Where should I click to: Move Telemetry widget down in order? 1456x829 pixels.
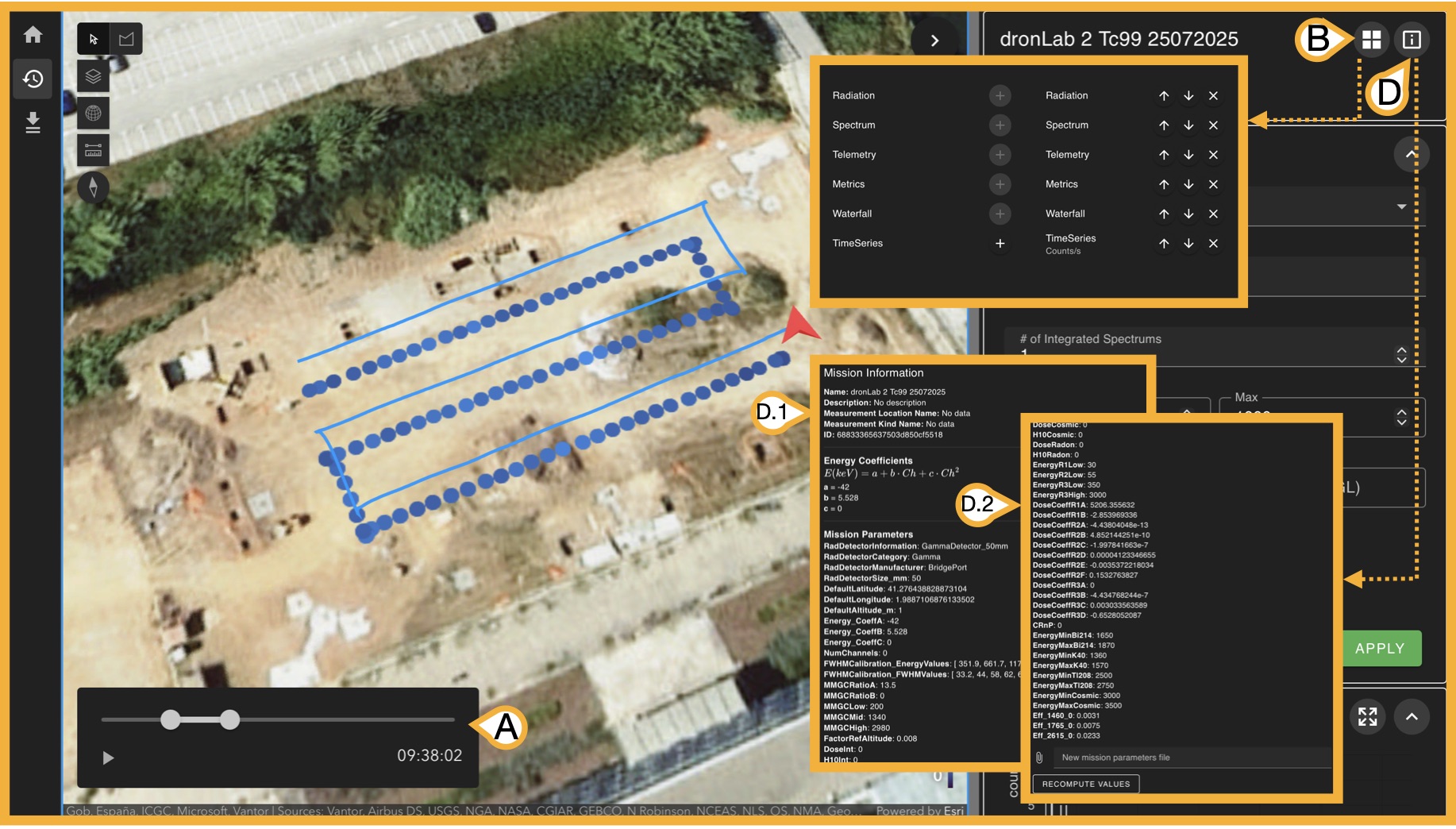click(x=1188, y=155)
